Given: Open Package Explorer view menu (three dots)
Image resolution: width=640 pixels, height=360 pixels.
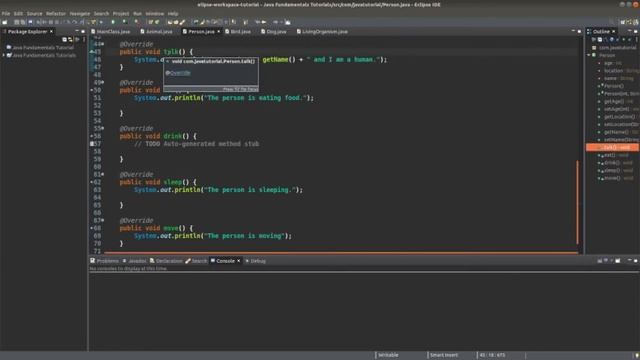Looking at the screenshot, I should tap(84, 40).
